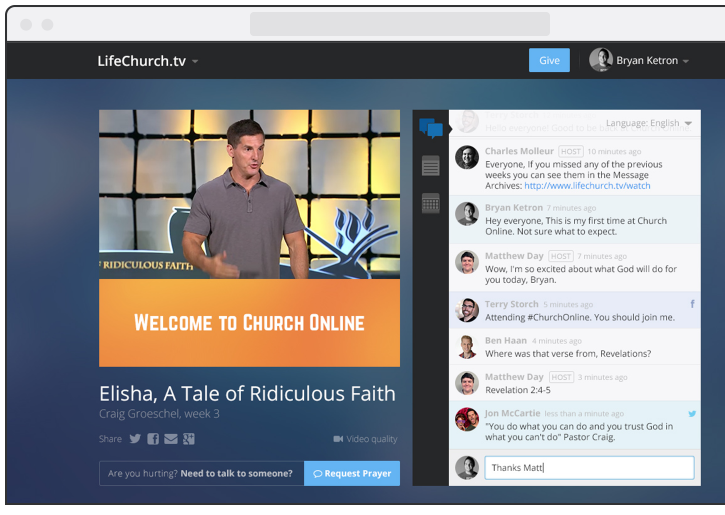Viewport: 725px width, 515px height.
Task: Open the Language: English dropdown
Action: pos(649,123)
